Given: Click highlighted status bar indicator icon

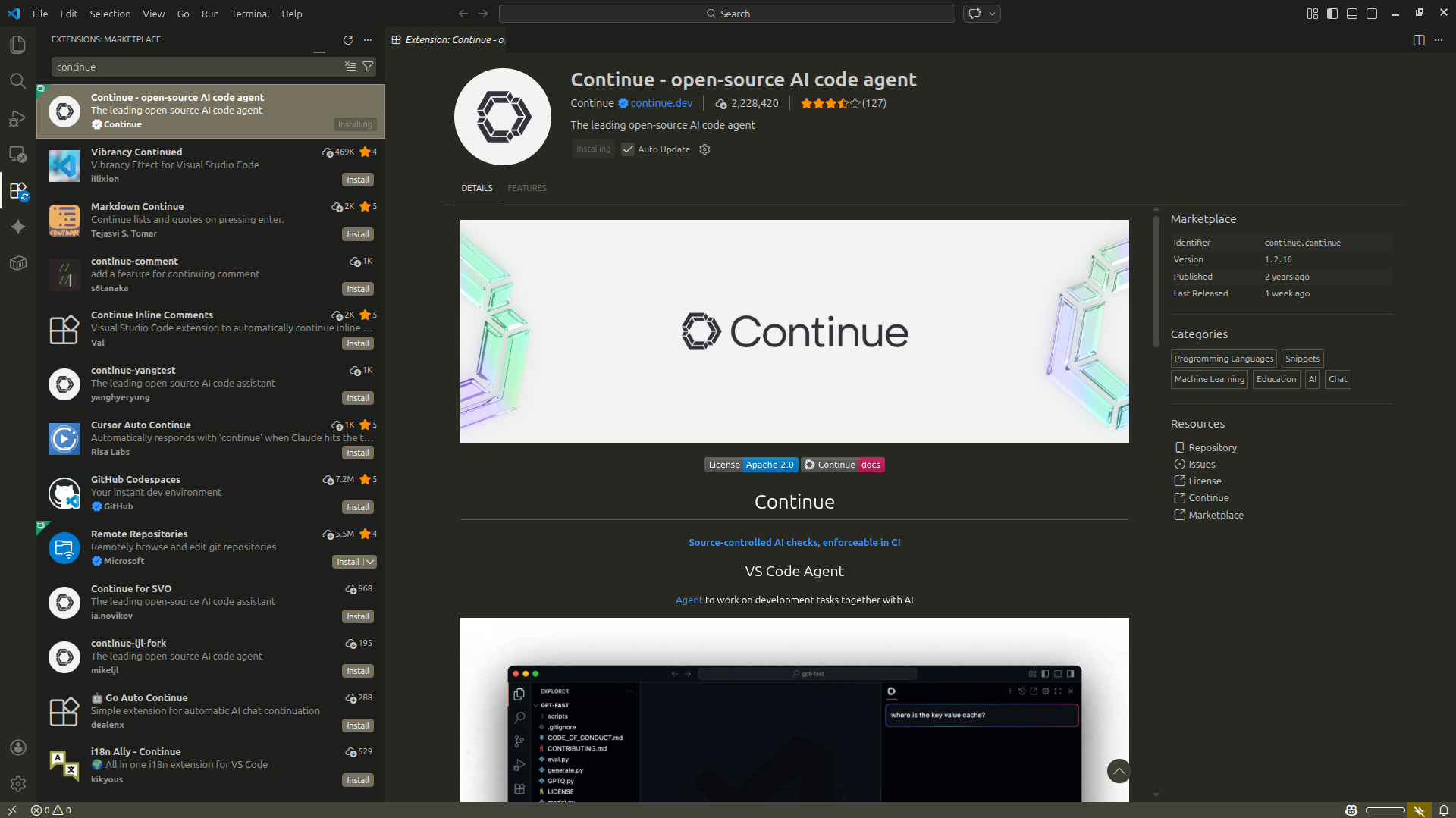Looking at the screenshot, I should pyautogui.click(x=1419, y=810).
